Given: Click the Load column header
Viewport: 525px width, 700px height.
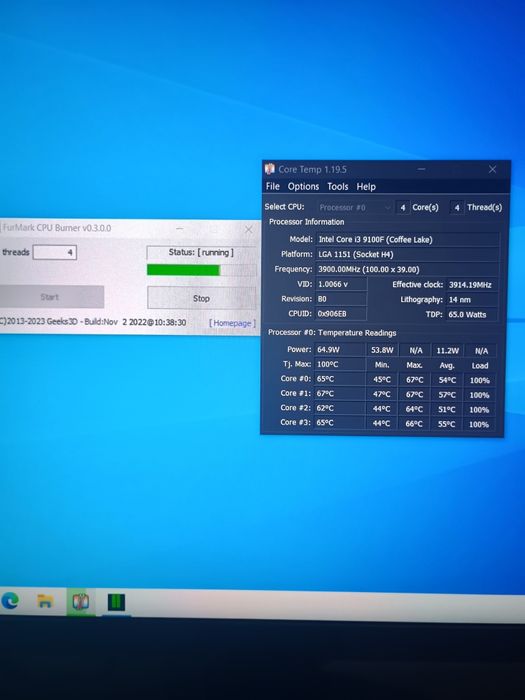Looking at the screenshot, I should (x=480, y=366).
